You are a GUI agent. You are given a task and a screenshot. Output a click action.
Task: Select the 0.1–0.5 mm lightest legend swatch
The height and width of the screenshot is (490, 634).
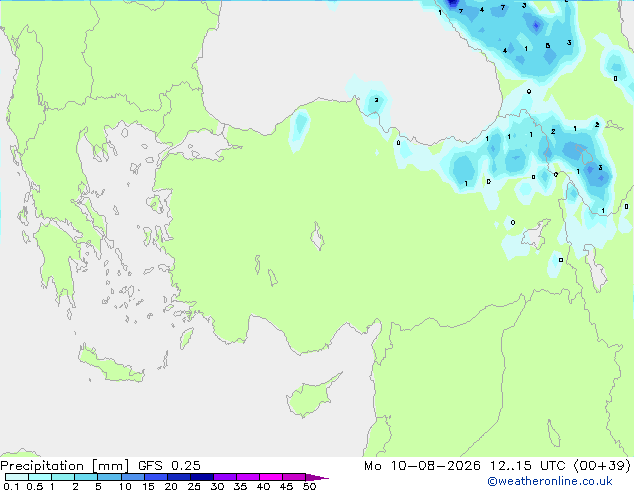pos(17,477)
